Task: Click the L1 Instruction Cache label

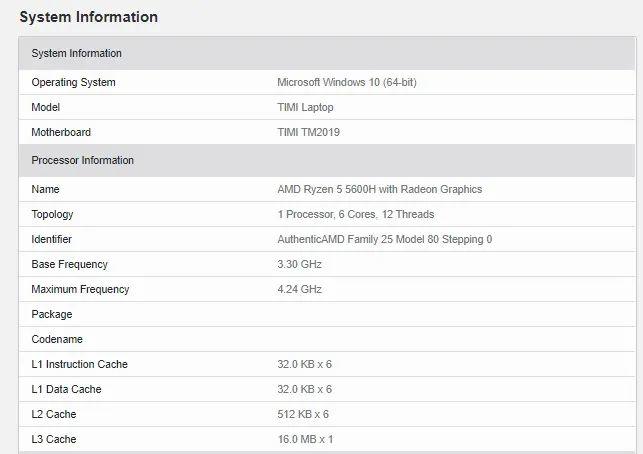Action: (80, 364)
